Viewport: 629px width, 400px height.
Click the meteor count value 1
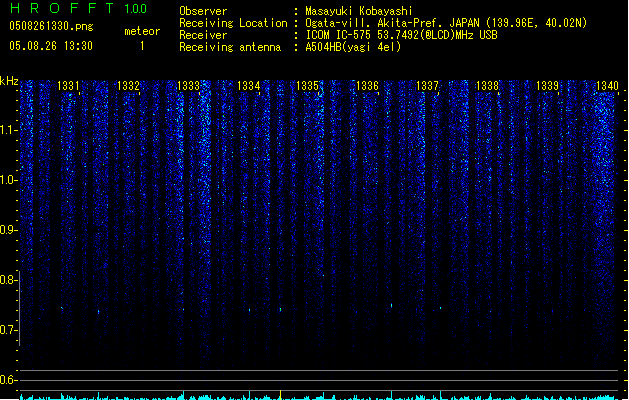click(x=142, y=46)
